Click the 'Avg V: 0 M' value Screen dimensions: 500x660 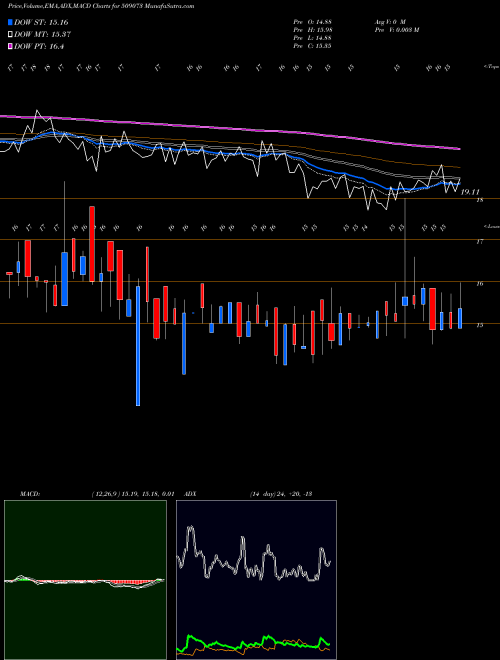pos(390,21)
